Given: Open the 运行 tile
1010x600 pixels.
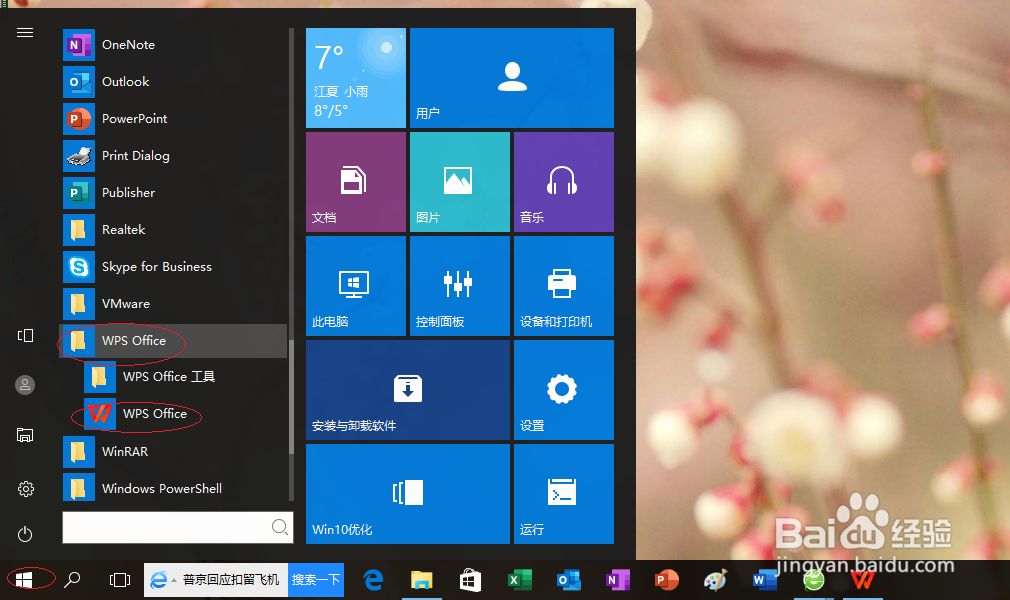Looking at the screenshot, I should coord(564,494).
